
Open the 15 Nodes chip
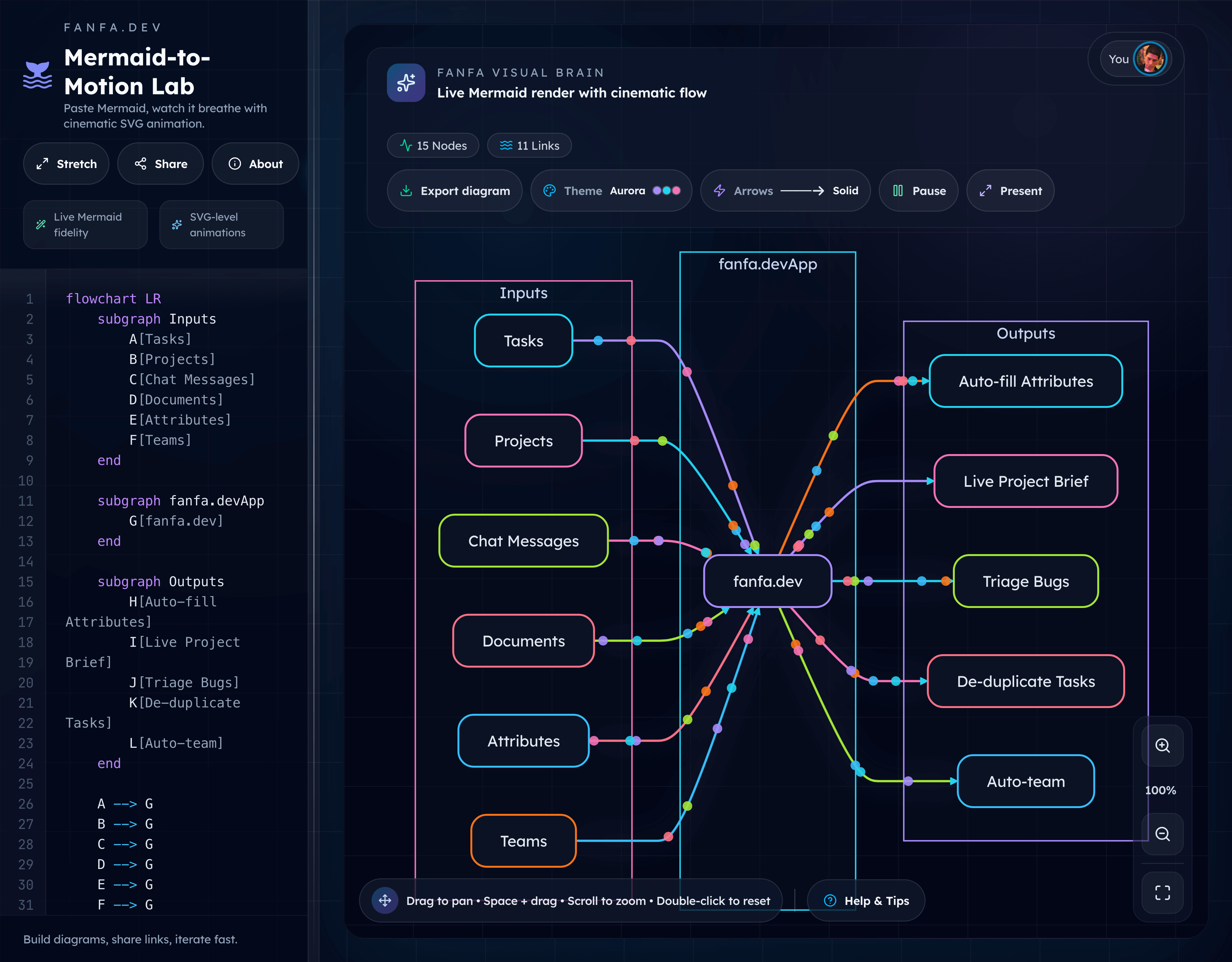coord(433,146)
